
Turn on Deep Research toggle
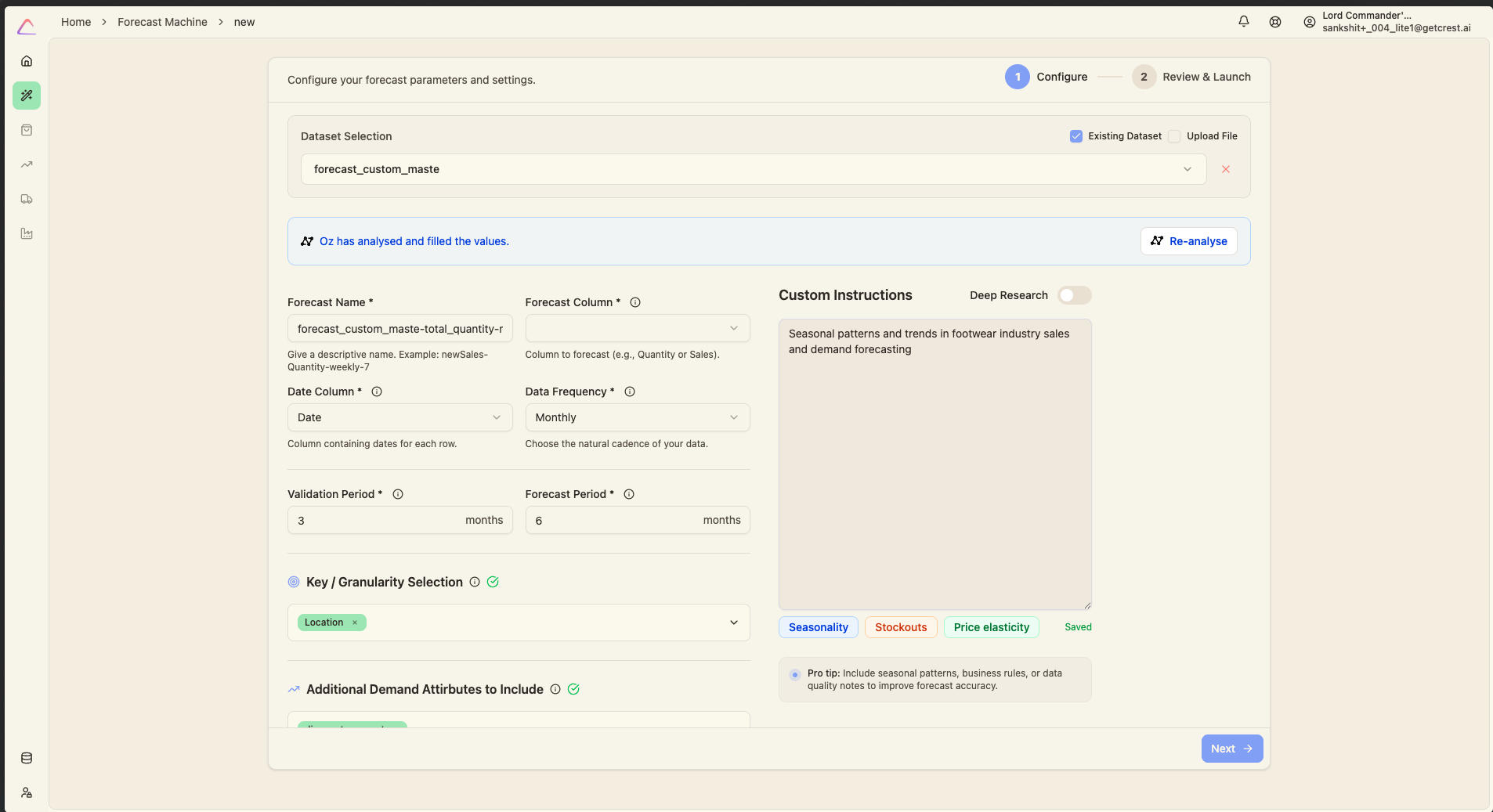coord(1075,295)
